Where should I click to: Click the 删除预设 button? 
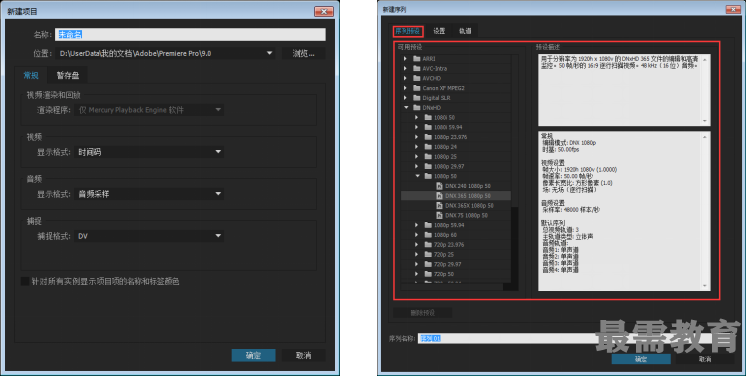pos(423,313)
